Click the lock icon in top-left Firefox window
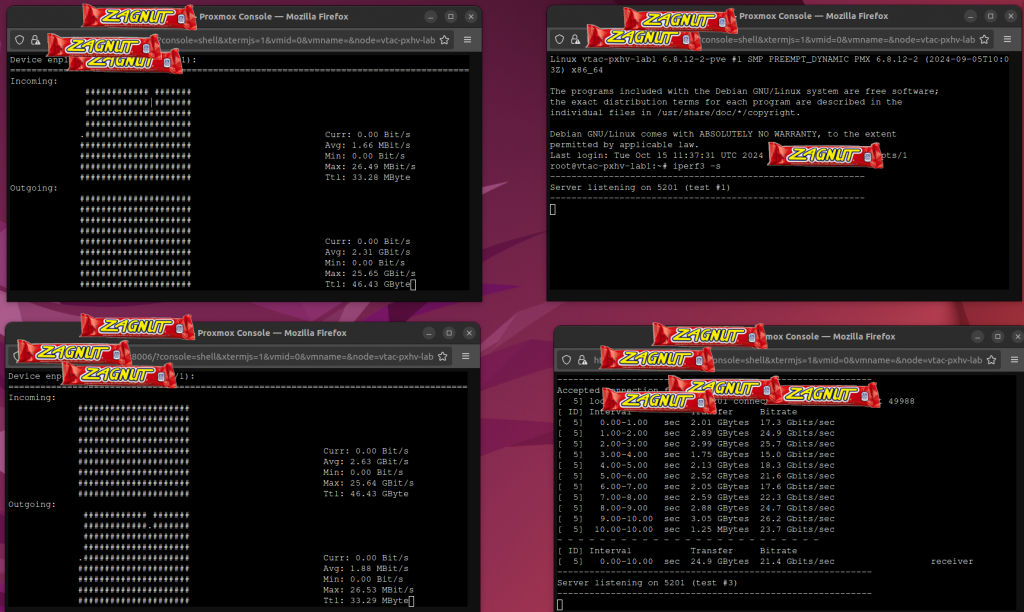The height and width of the screenshot is (612, 1024). 35,40
